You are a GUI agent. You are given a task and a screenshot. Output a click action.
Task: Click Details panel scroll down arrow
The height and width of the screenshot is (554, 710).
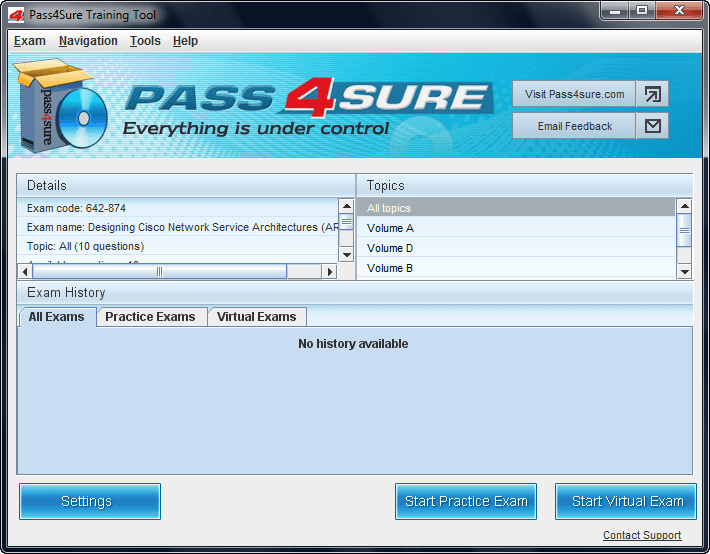[346, 255]
